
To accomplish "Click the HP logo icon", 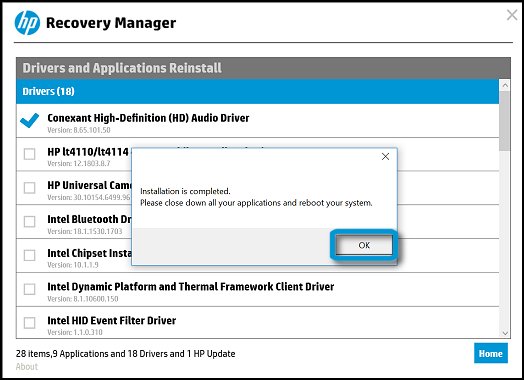I will coord(27,23).
